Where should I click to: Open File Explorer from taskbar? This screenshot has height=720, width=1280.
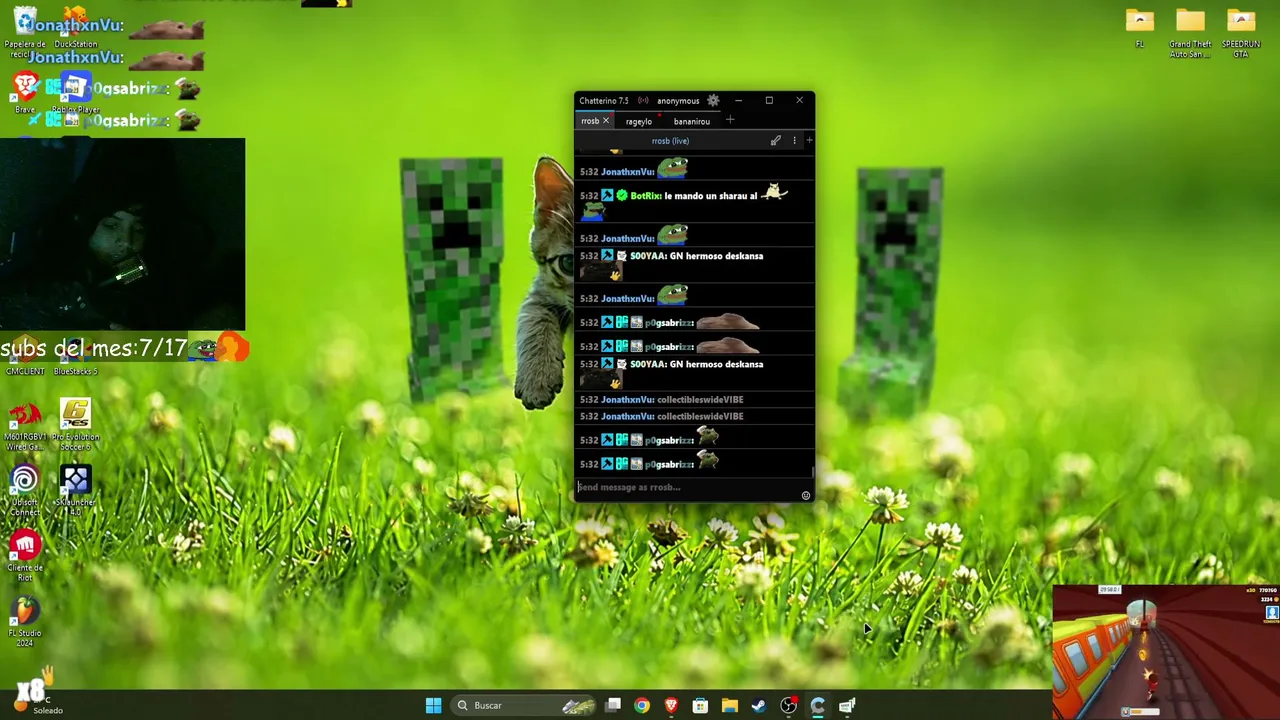click(x=730, y=706)
